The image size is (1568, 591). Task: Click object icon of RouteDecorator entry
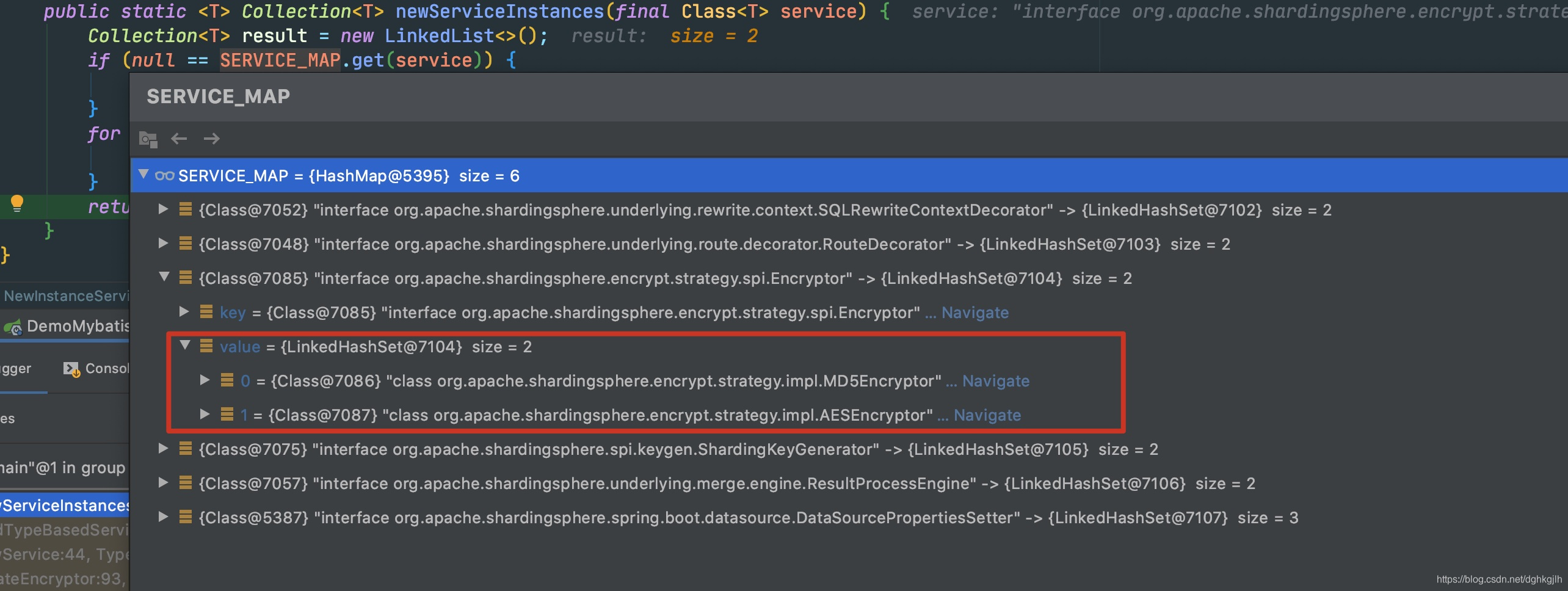click(186, 244)
